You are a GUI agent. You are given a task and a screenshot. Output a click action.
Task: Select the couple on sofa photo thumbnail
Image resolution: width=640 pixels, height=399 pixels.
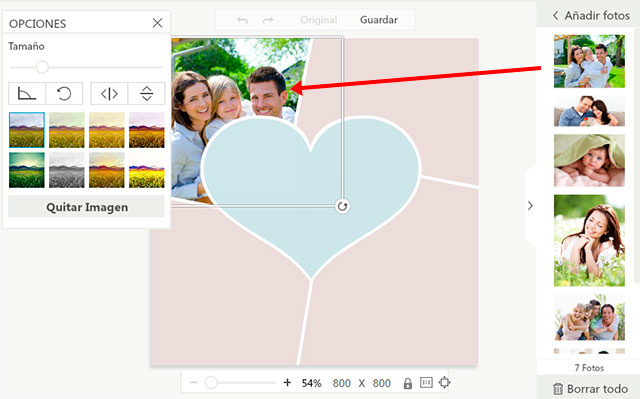(x=589, y=111)
